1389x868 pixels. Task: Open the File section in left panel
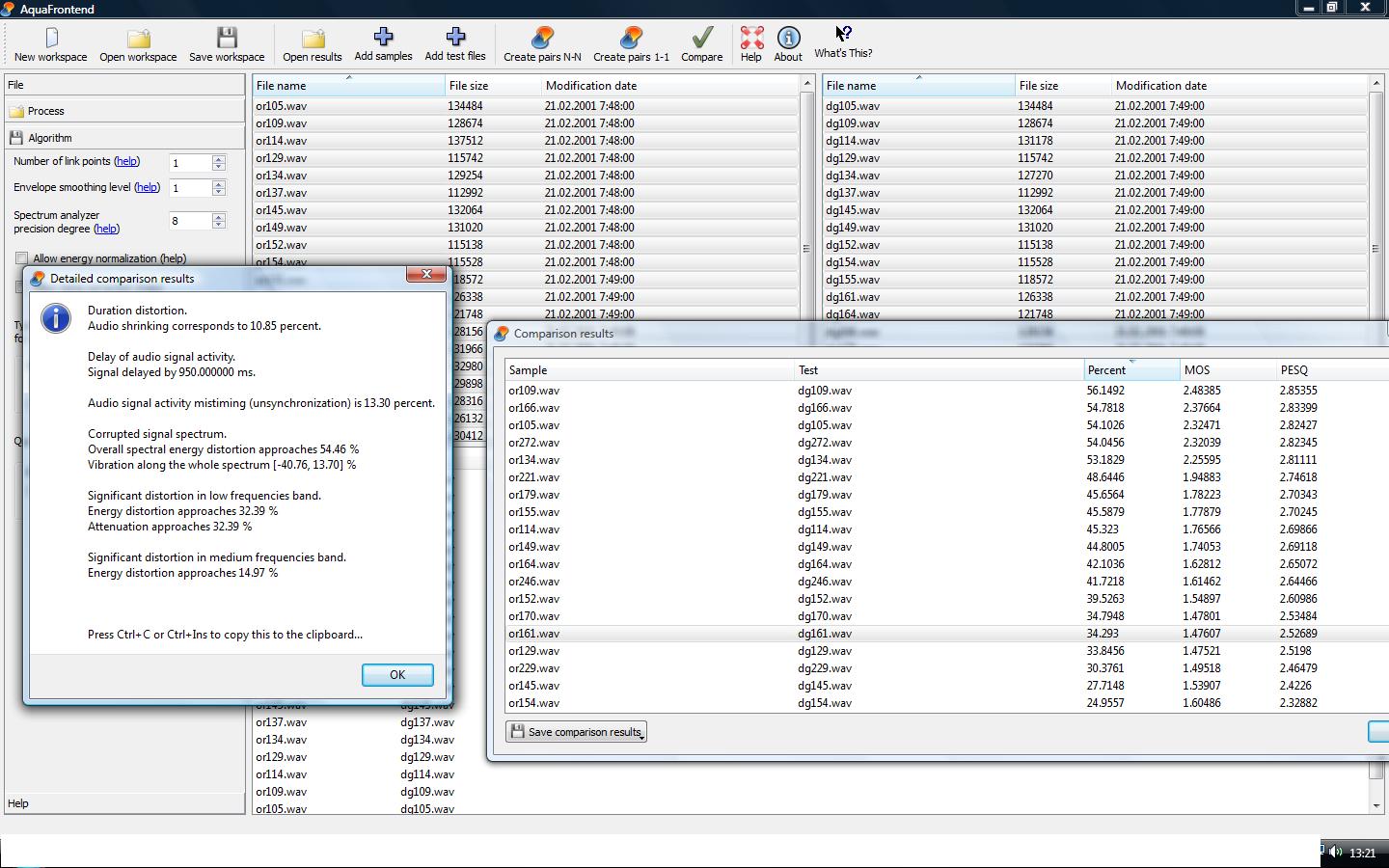124,85
